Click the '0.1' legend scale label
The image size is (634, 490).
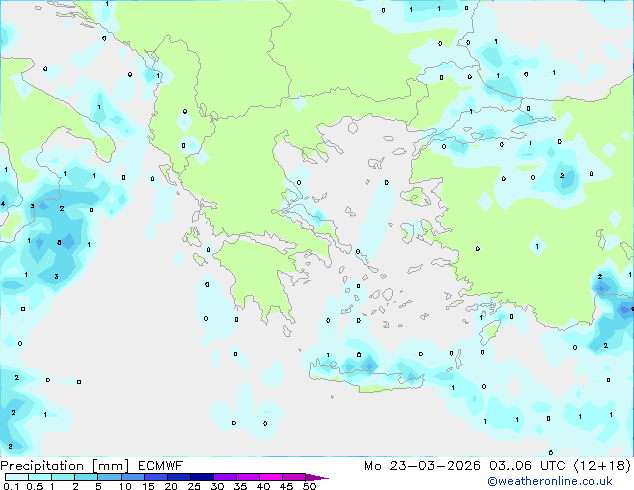click(x=11, y=486)
